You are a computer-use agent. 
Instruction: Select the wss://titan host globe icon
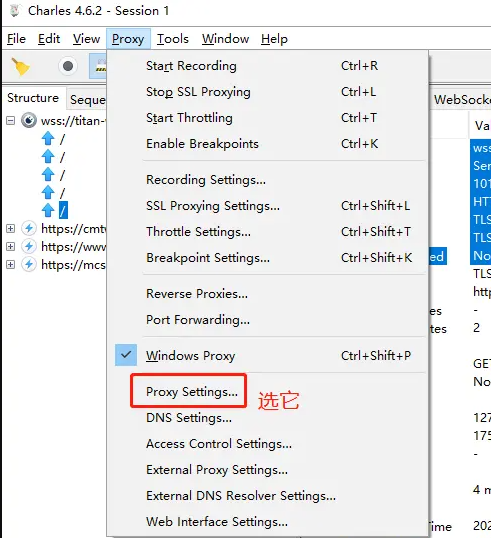tap(29, 120)
